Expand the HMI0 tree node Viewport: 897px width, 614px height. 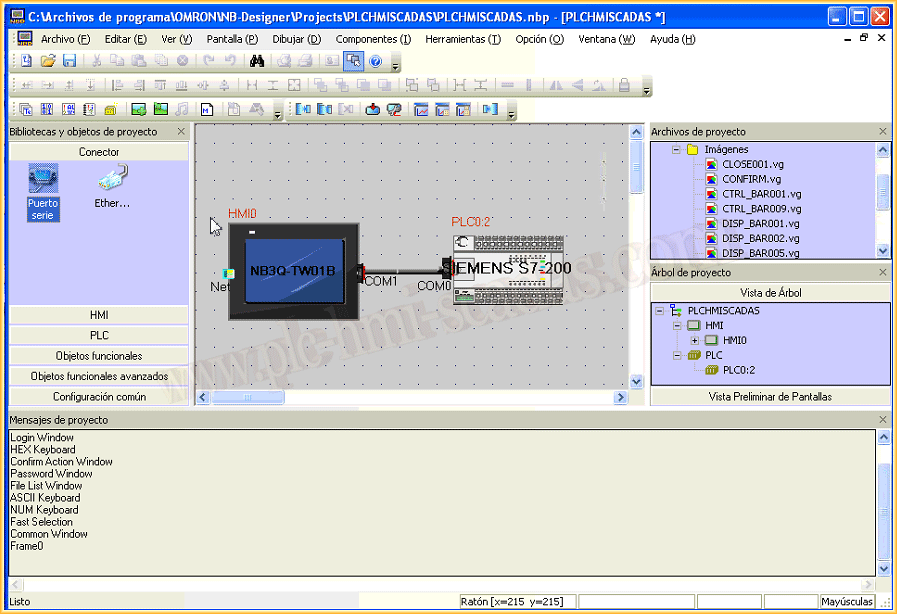(694, 341)
